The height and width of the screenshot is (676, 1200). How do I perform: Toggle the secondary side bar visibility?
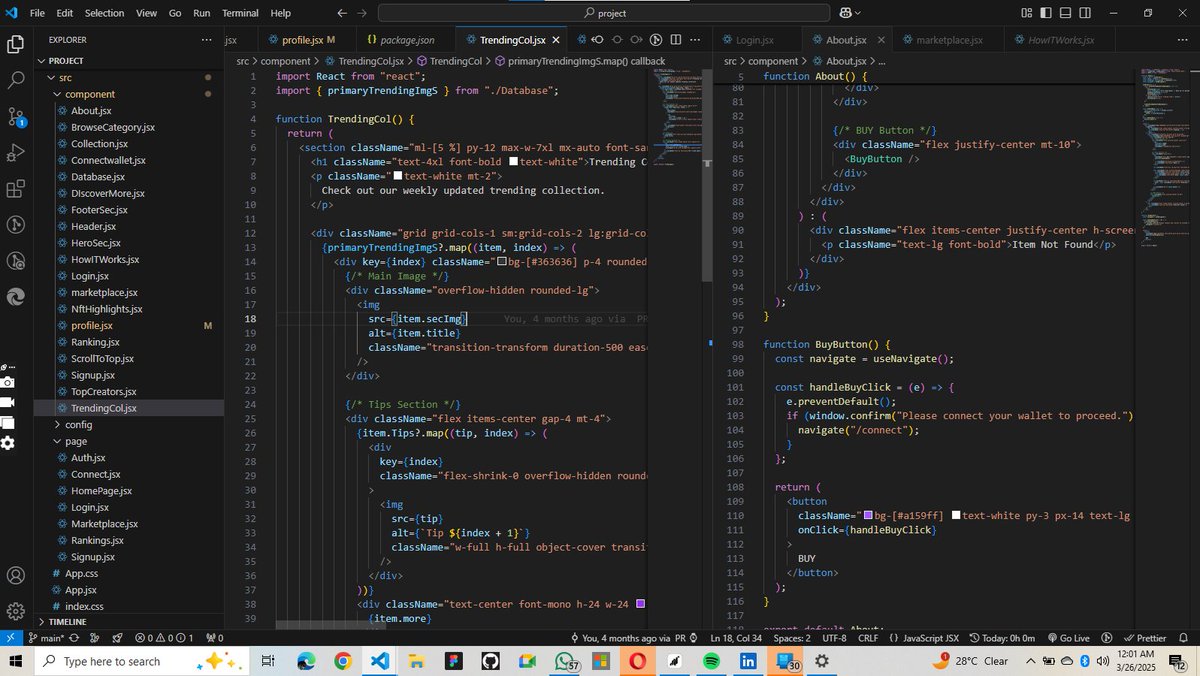pyautogui.click(x=1086, y=13)
